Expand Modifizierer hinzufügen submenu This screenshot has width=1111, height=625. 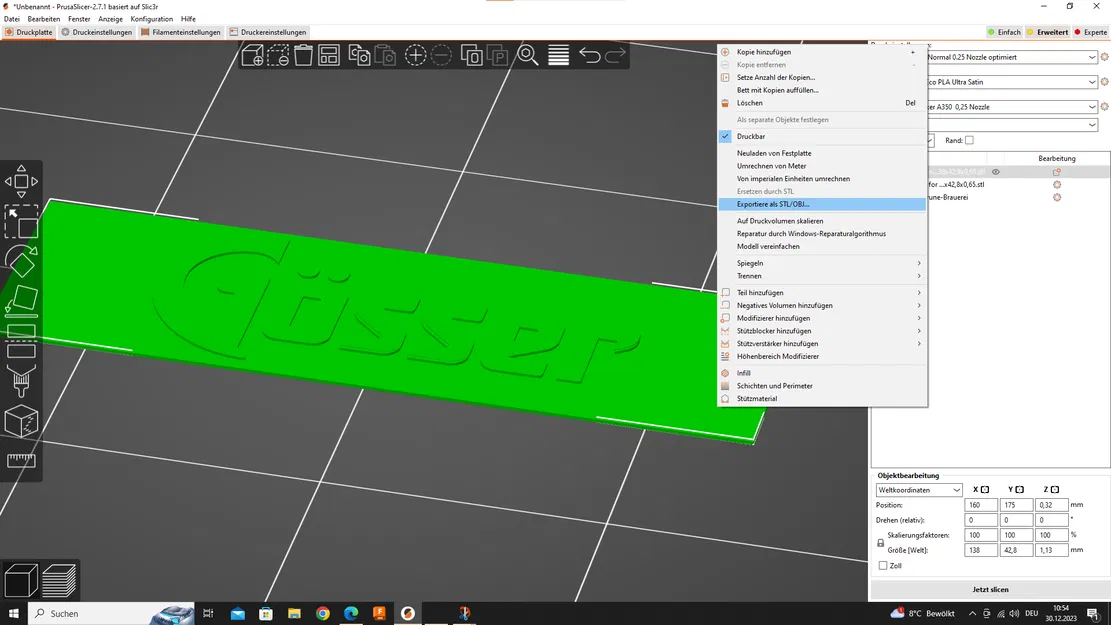pos(822,318)
